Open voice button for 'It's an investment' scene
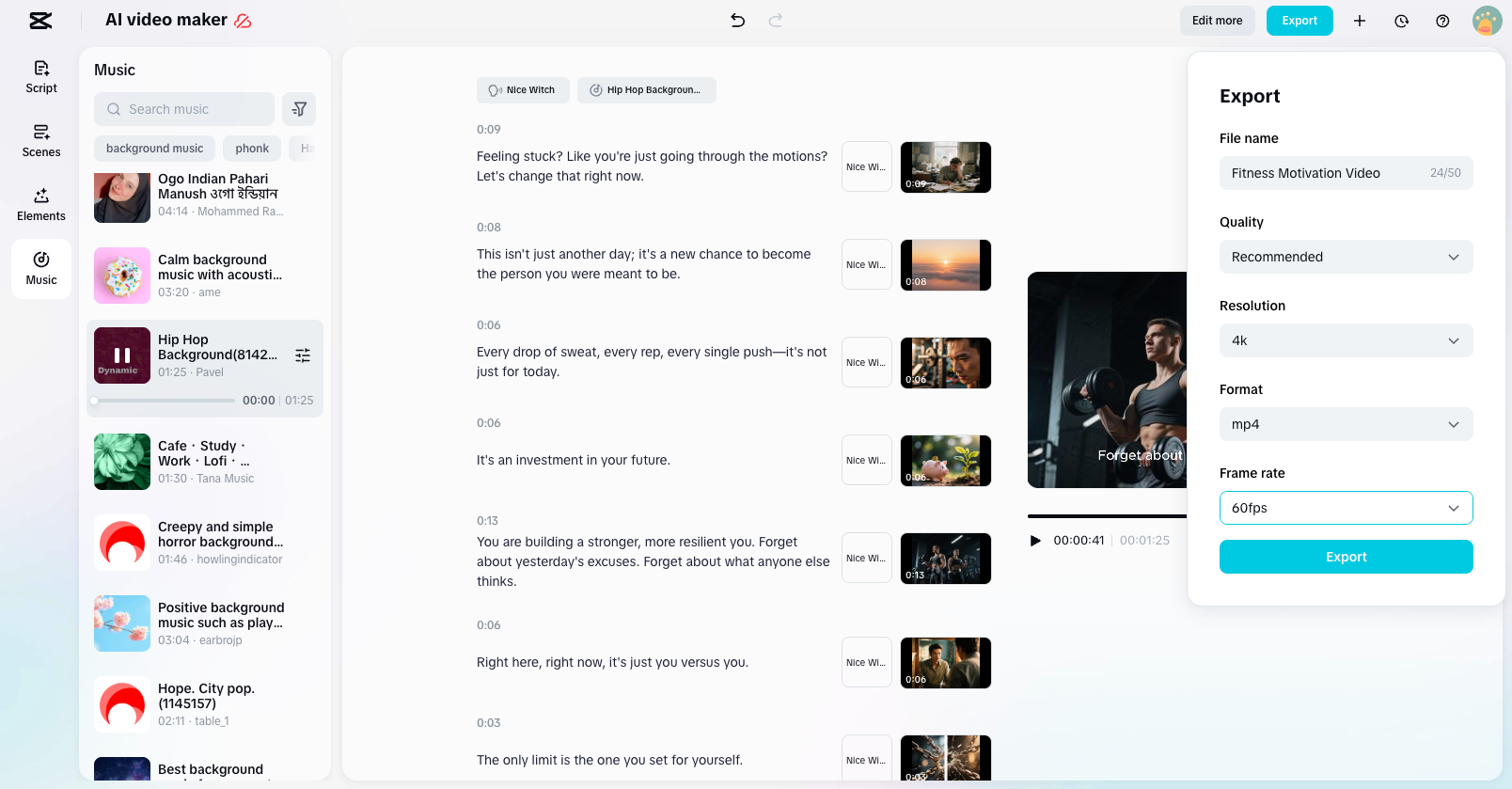This screenshot has width=1512, height=789. click(867, 461)
